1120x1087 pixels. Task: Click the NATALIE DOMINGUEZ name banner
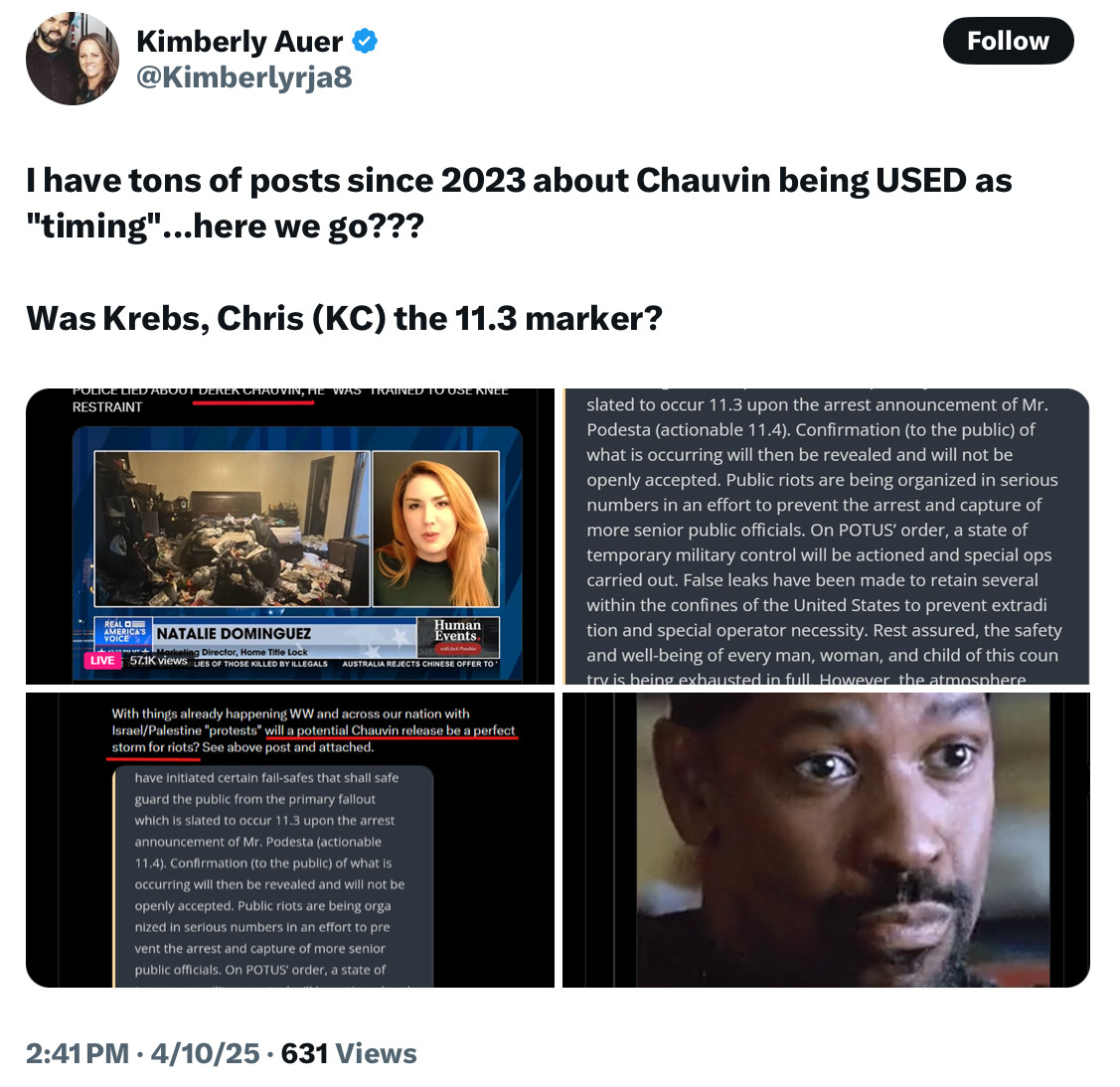(234, 634)
